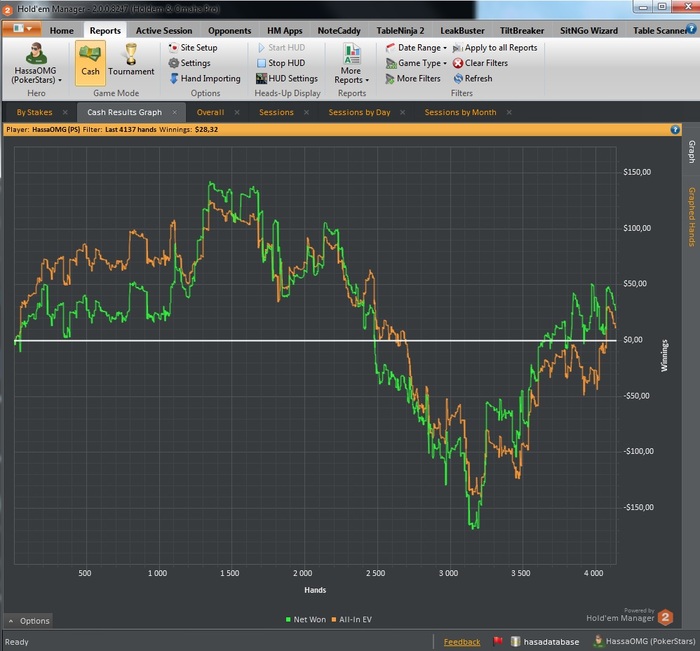The width and height of the screenshot is (700, 651).
Task: Switch to Active Session tab
Action: 164,30
